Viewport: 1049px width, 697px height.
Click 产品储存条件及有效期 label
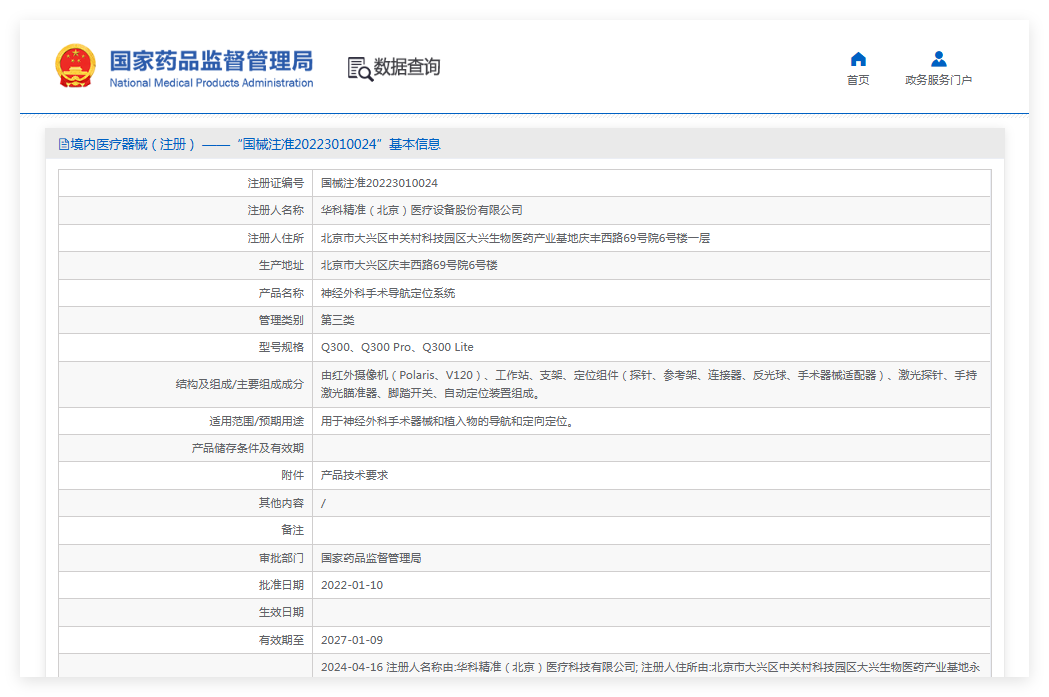(248, 448)
